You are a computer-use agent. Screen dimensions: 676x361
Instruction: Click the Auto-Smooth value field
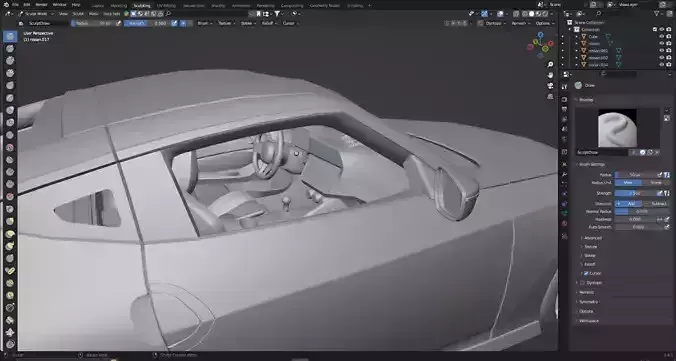point(639,227)
